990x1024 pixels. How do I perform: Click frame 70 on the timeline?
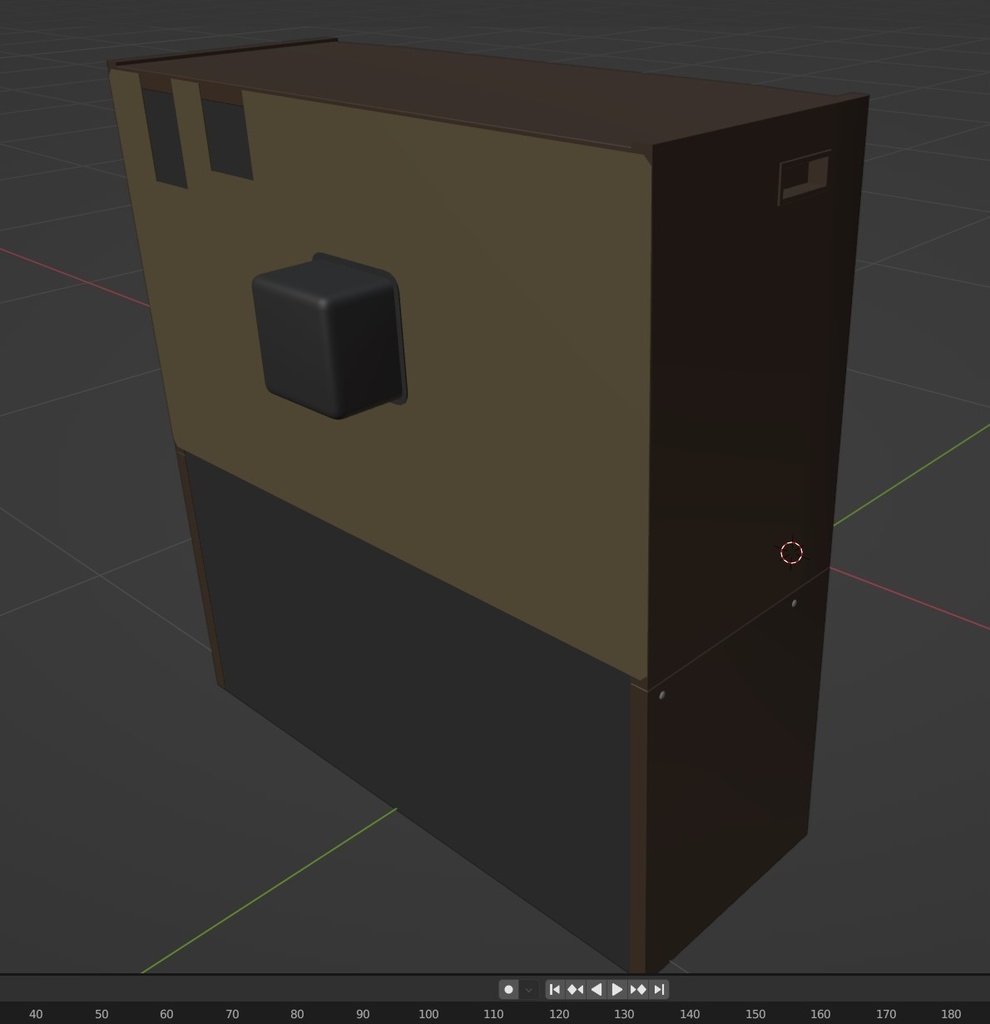click(x=232, y=1014)
